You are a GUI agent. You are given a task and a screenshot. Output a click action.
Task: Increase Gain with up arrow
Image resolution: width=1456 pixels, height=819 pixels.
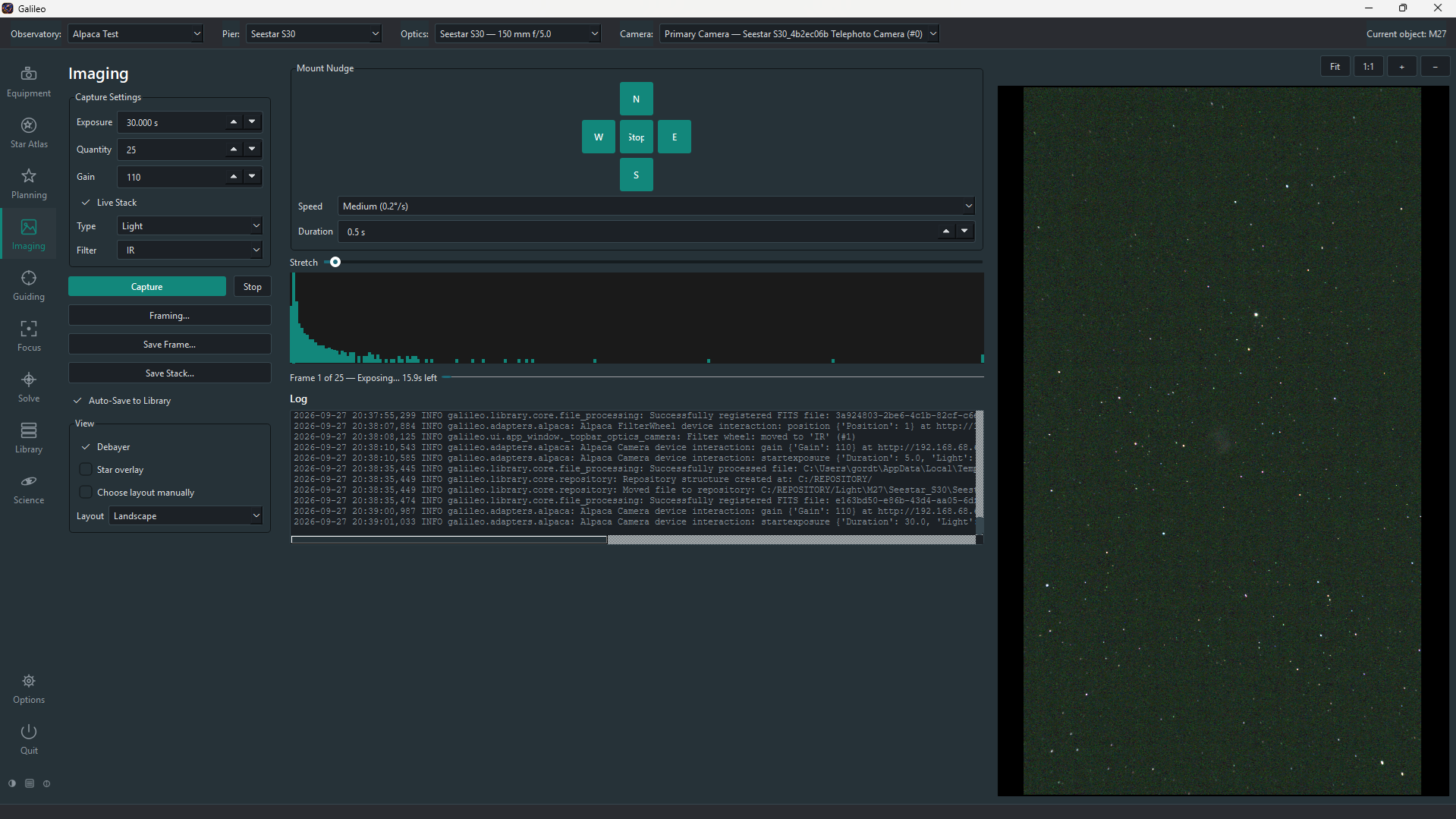click(234, 177)
